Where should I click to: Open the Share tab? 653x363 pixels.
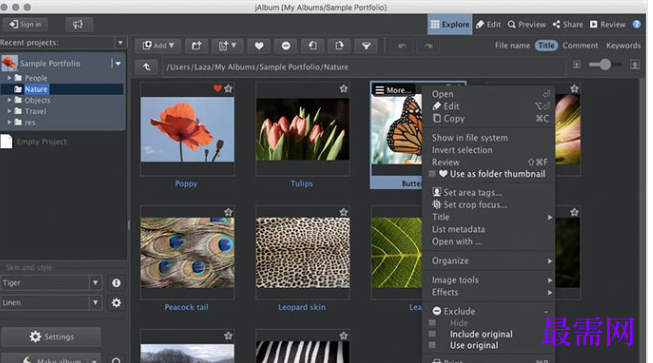point(568,25)
